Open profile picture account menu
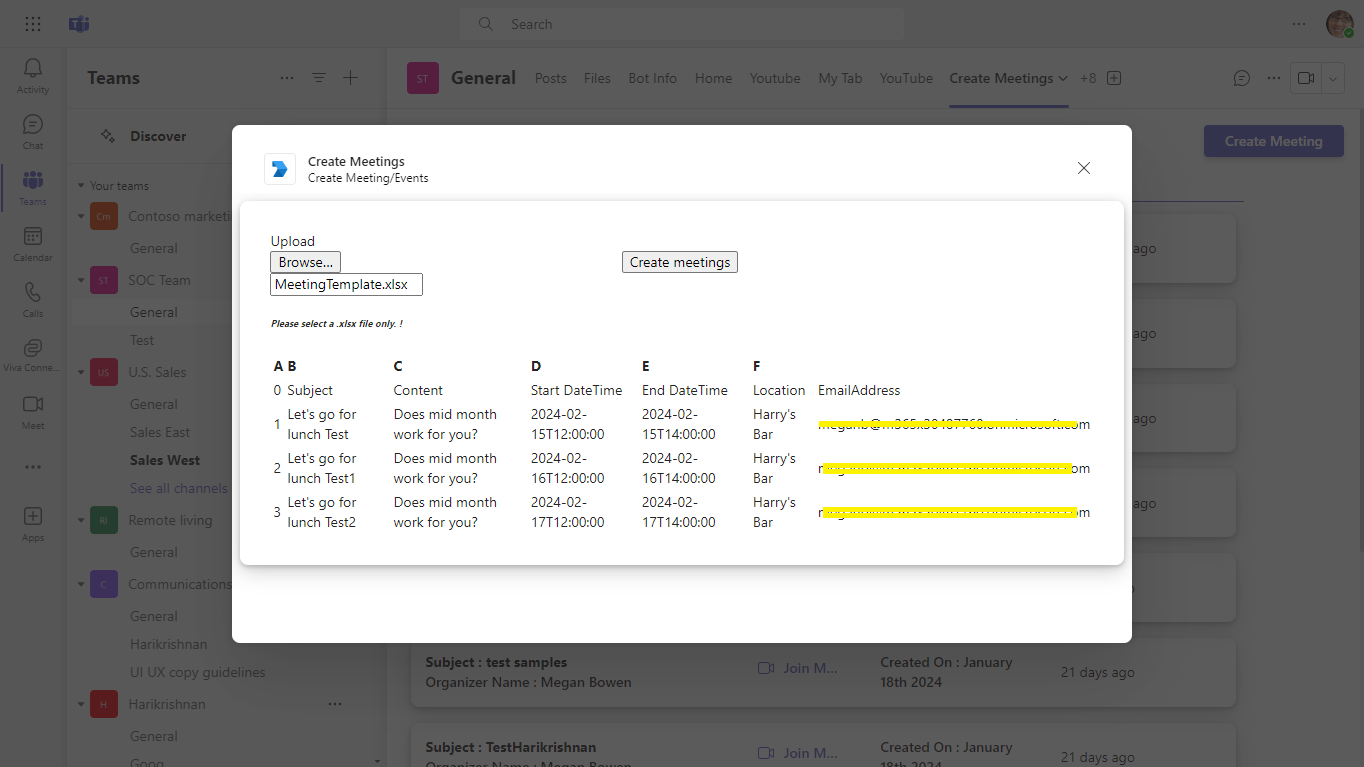Screen dimensions: 1364x767 click(x=1340, y=24)
